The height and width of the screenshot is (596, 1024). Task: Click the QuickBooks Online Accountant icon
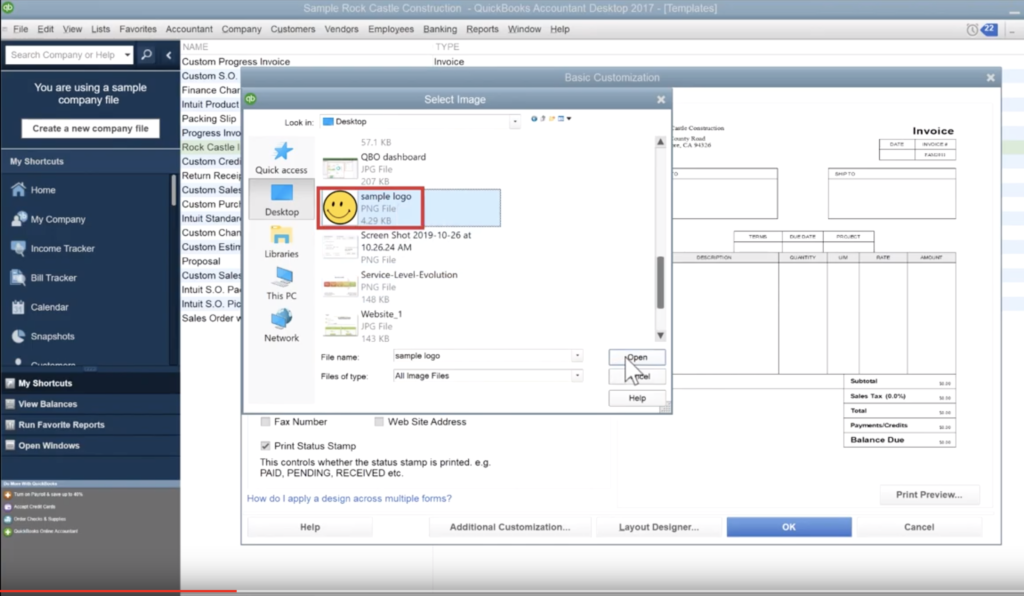8,532
